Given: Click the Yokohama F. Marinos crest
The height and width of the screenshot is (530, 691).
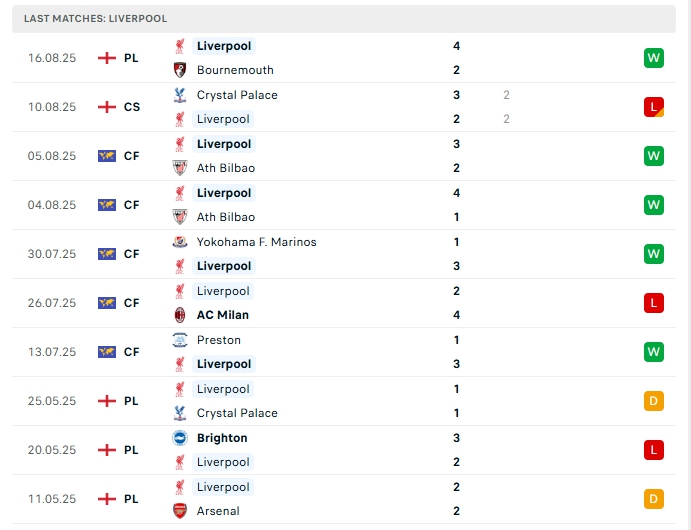Looking at the screenshot, I should point(180,242).
